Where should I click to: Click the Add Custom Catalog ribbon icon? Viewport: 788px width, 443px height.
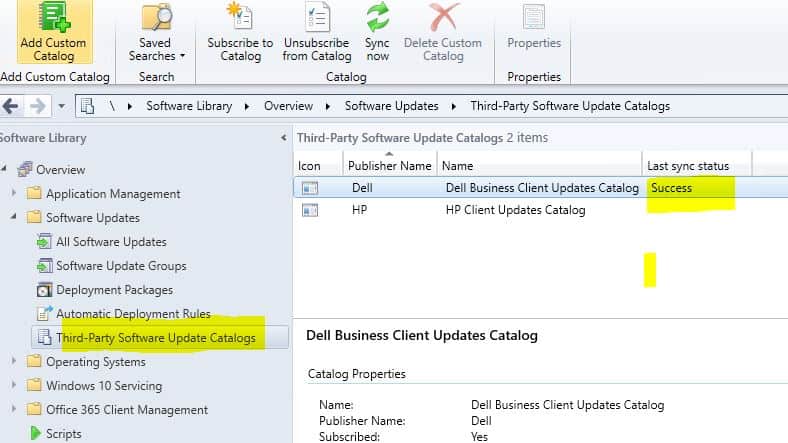pyautogui.click(x=54, y=17)
